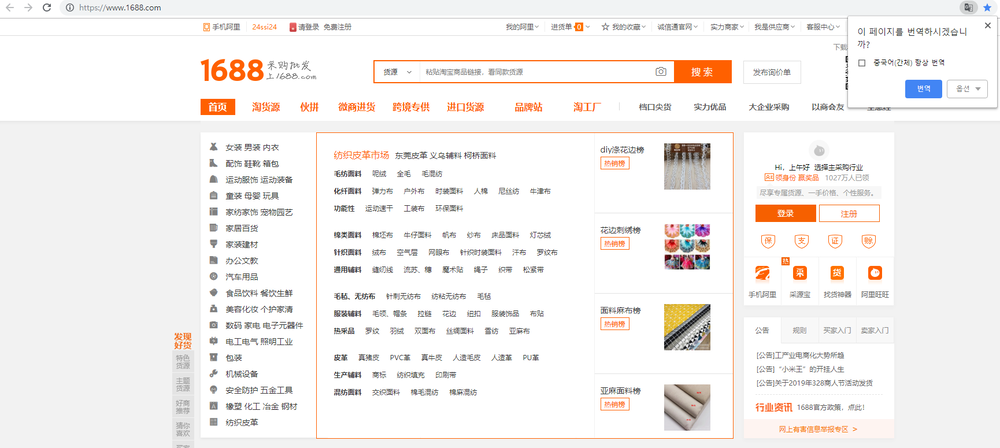The image size is (1000, 448).
Task: Click the 面料麻布榜 yellow fabric thumbnail
Action: 687,327
